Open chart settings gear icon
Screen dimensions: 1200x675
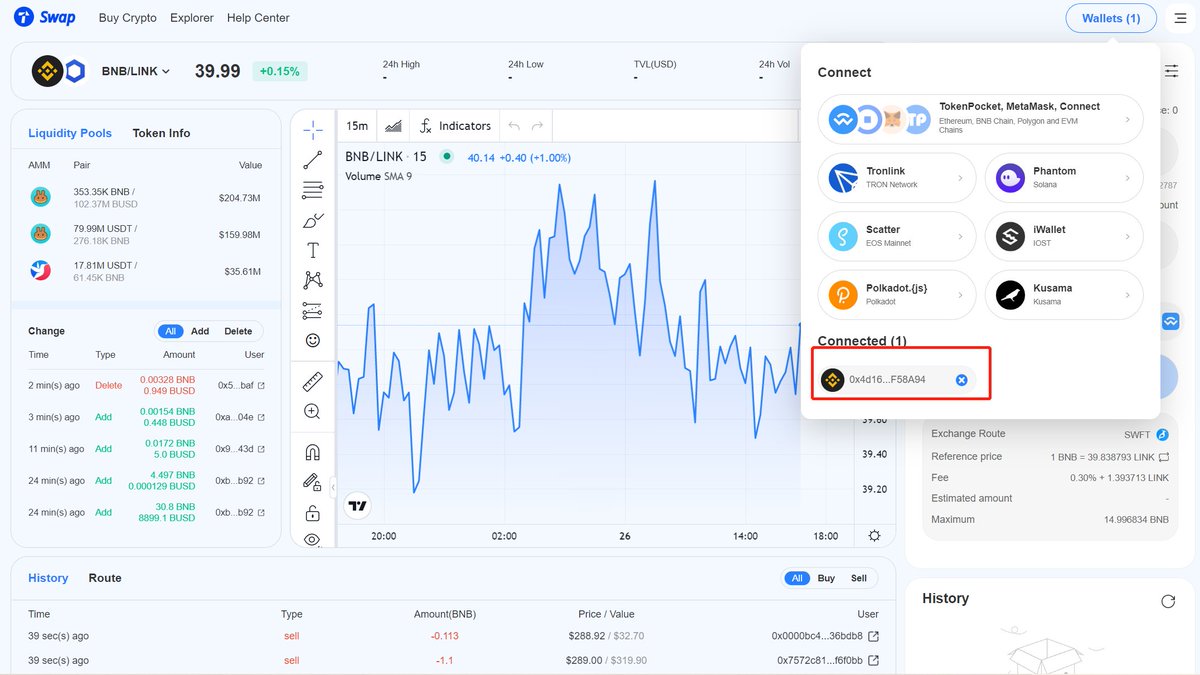pos(875,536)
